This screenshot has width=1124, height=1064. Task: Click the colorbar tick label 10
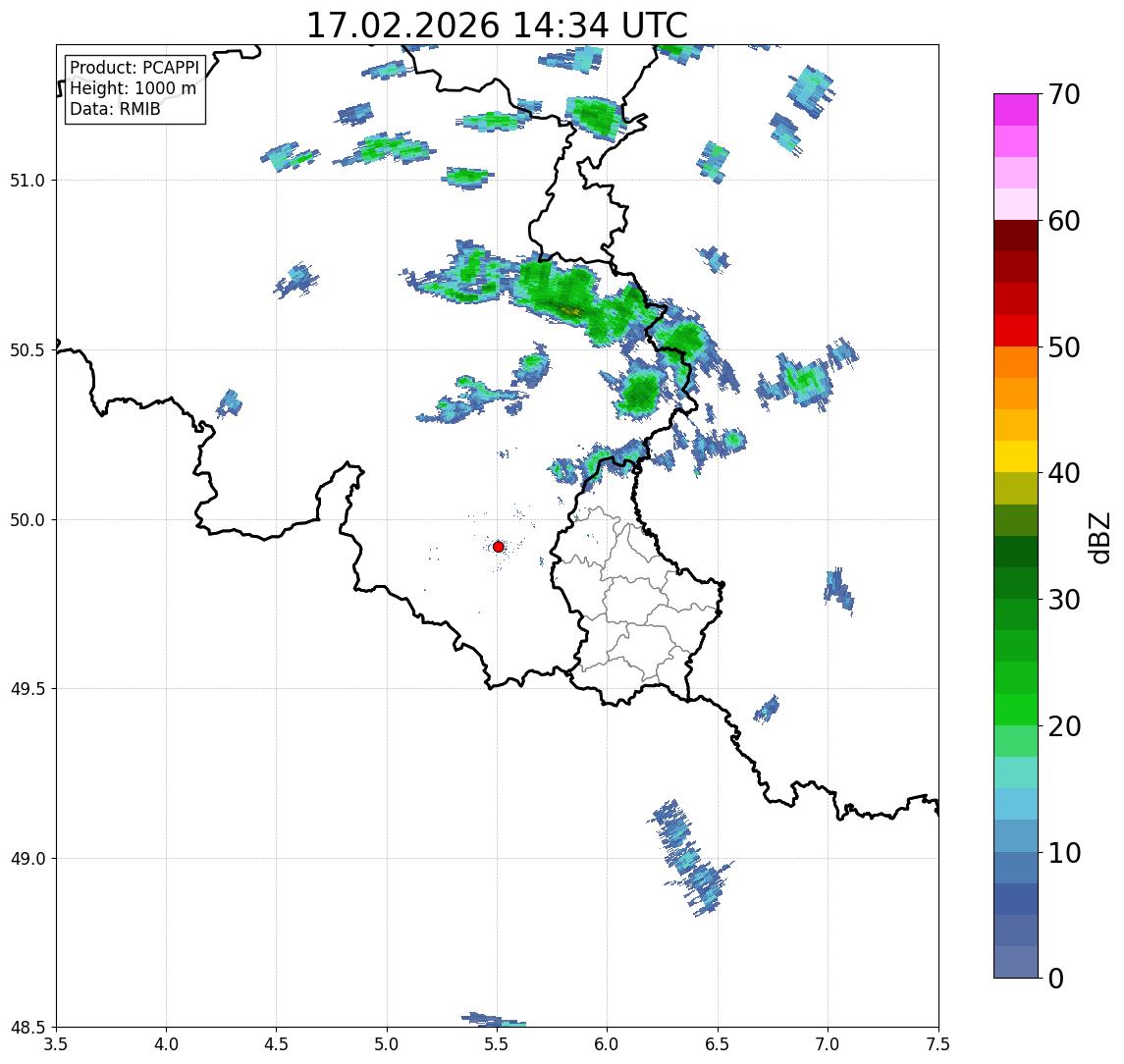1064,853
